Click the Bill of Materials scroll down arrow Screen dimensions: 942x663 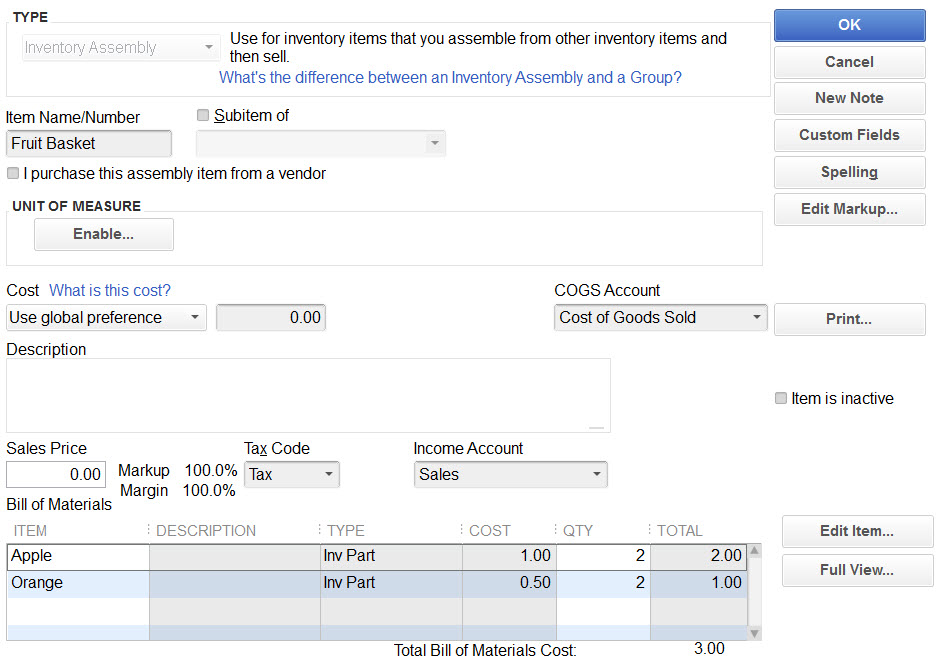pyautogui.click(x=755, y=633)
